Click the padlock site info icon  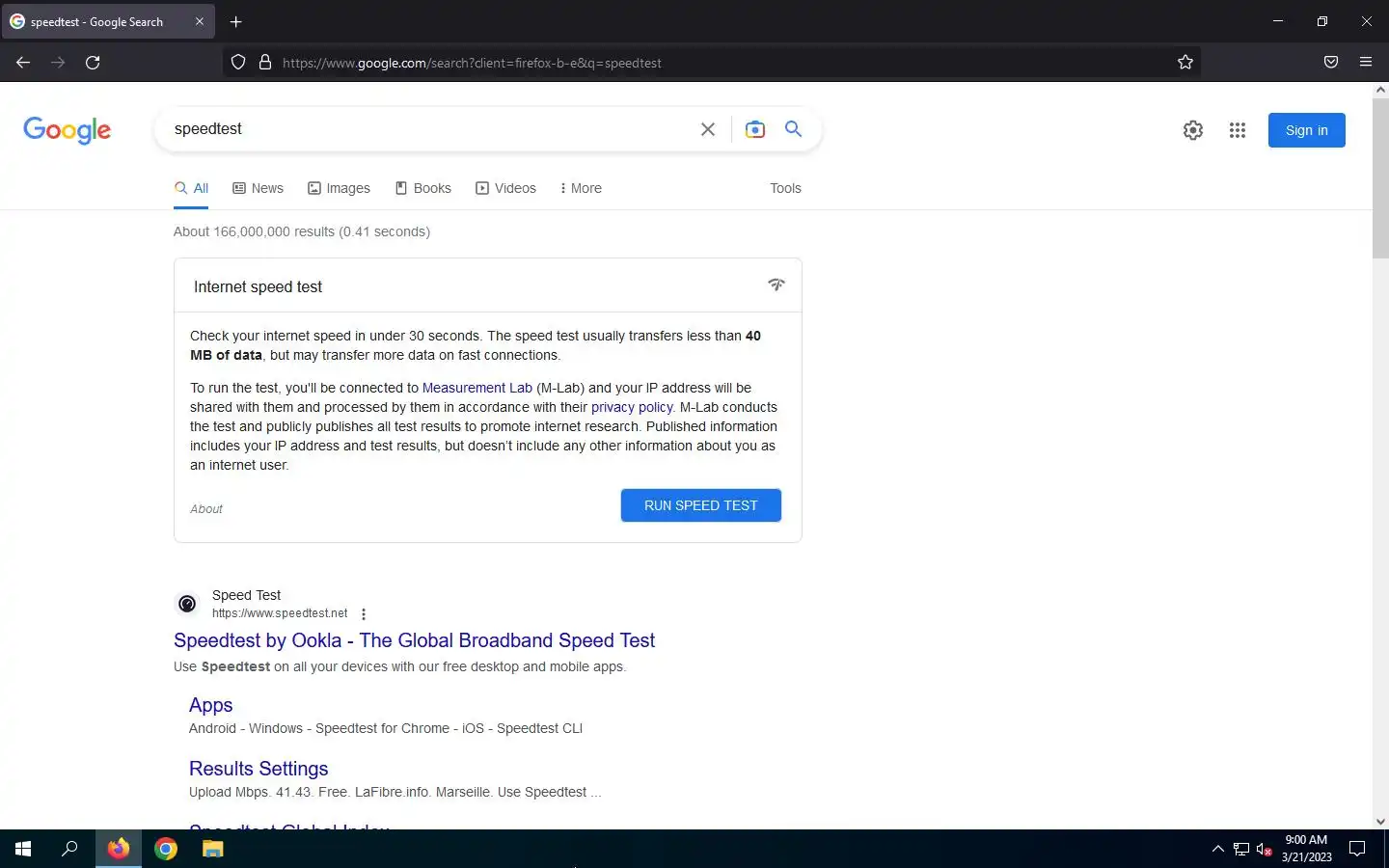(x=265, y=63)
